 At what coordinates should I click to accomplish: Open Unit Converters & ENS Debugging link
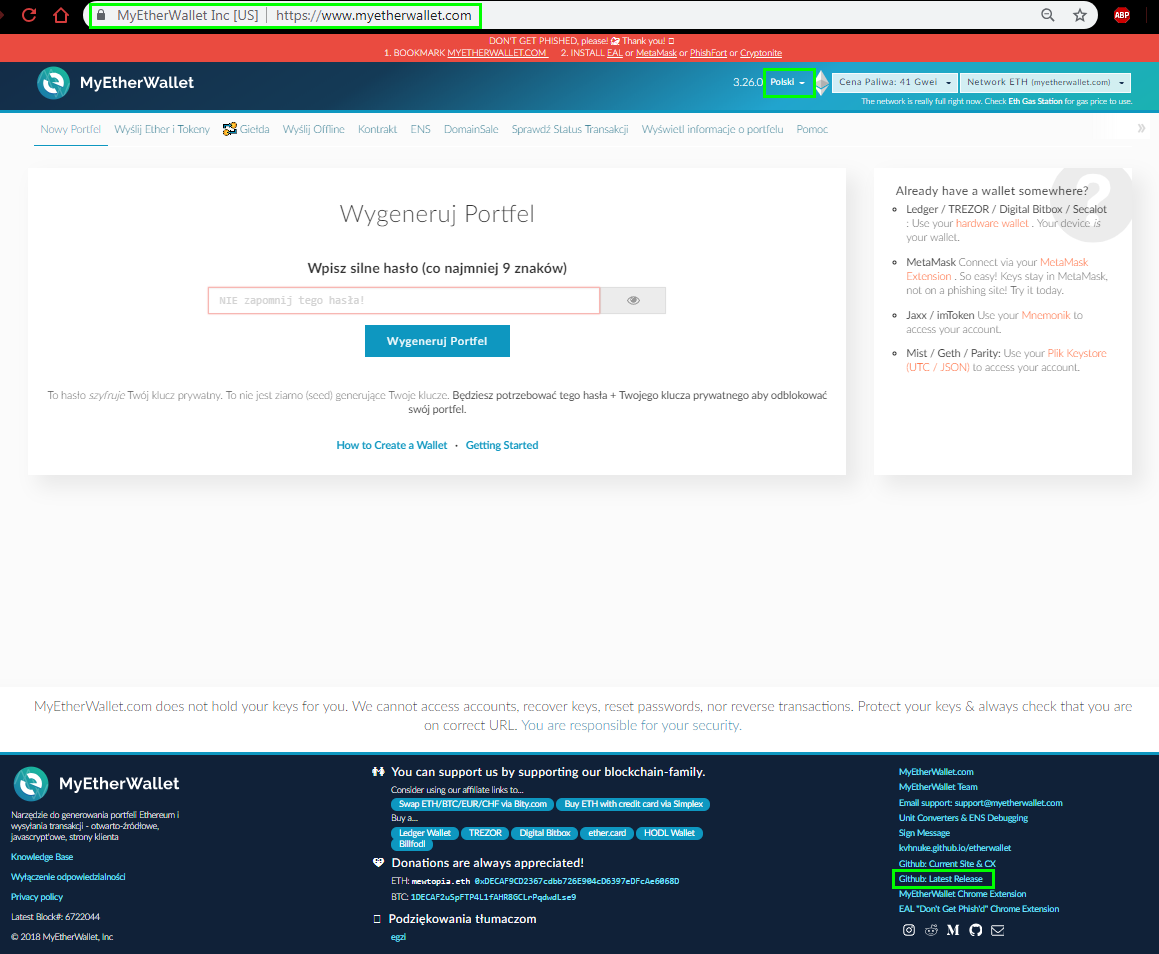point(963,818)
